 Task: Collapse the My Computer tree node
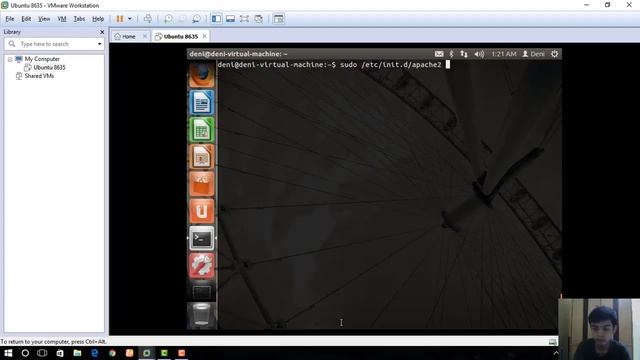pos(10,59)
